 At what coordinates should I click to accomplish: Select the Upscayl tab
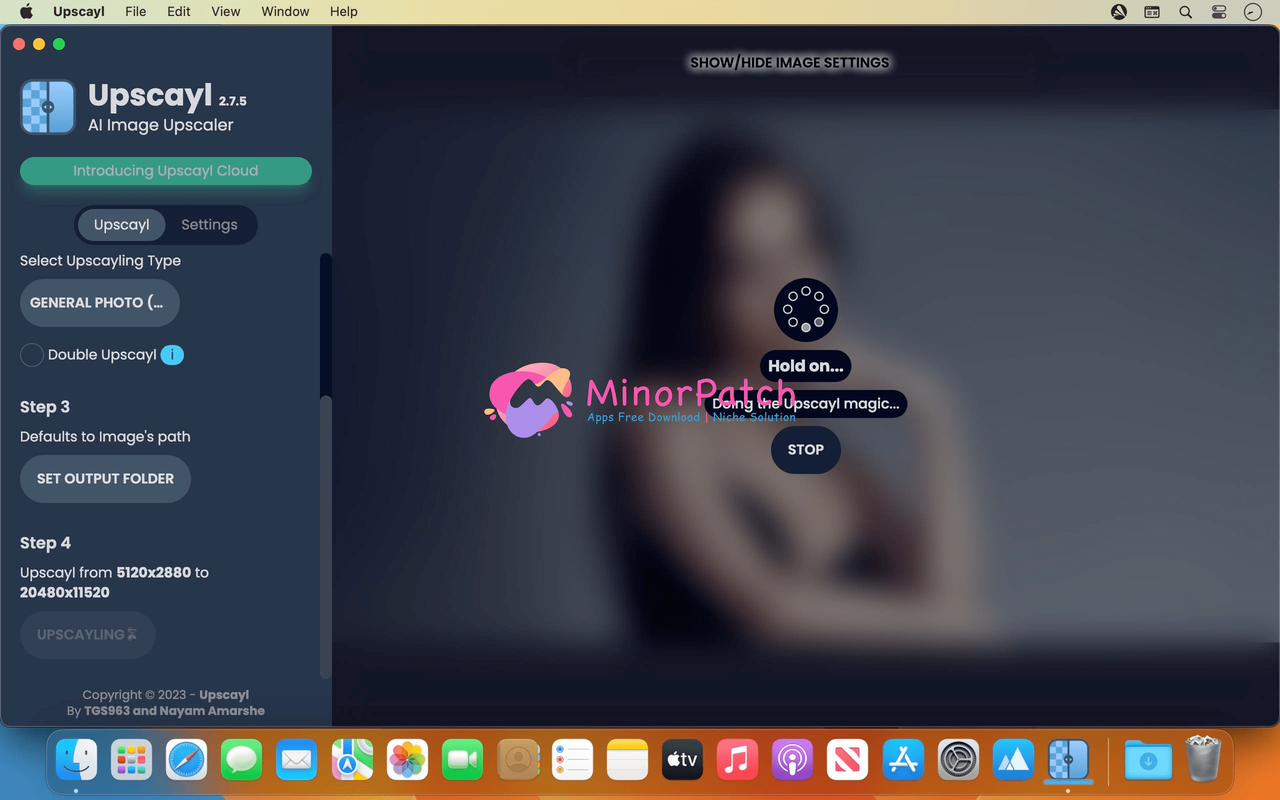(x=122, y=224)
